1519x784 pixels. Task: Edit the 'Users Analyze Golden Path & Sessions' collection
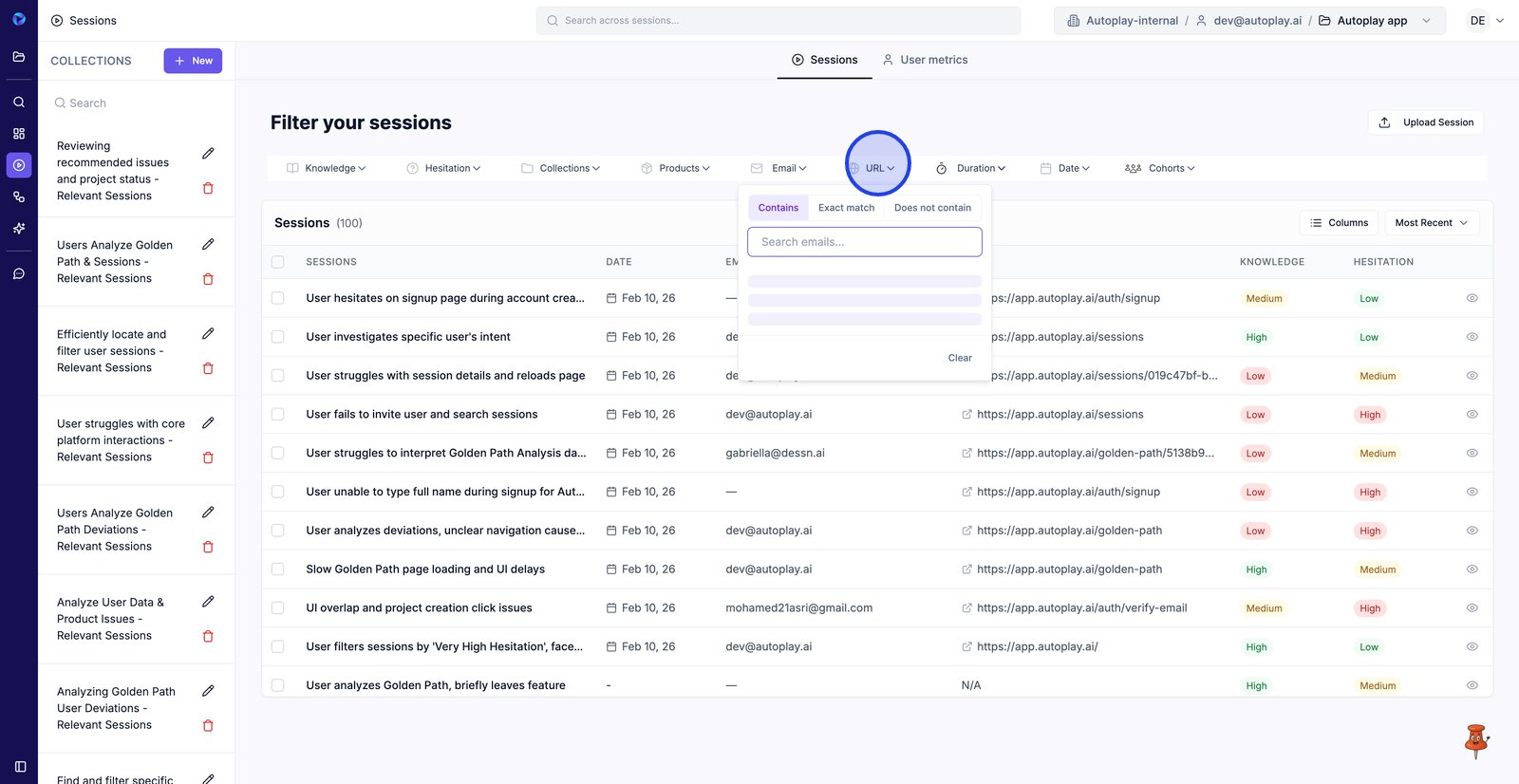(x=208, y=245)
